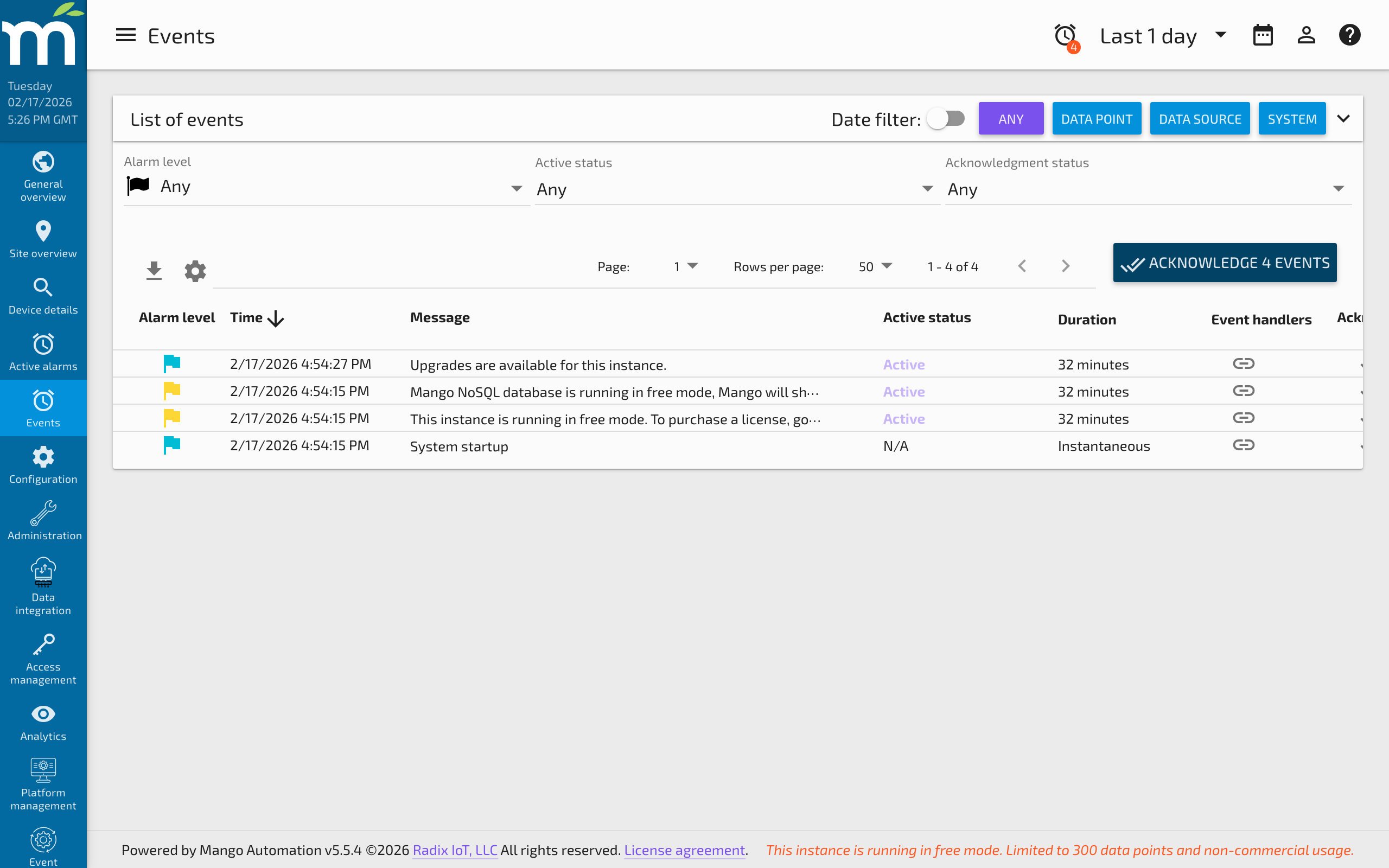Open Platform management from the sidebar

pos(43,783)
